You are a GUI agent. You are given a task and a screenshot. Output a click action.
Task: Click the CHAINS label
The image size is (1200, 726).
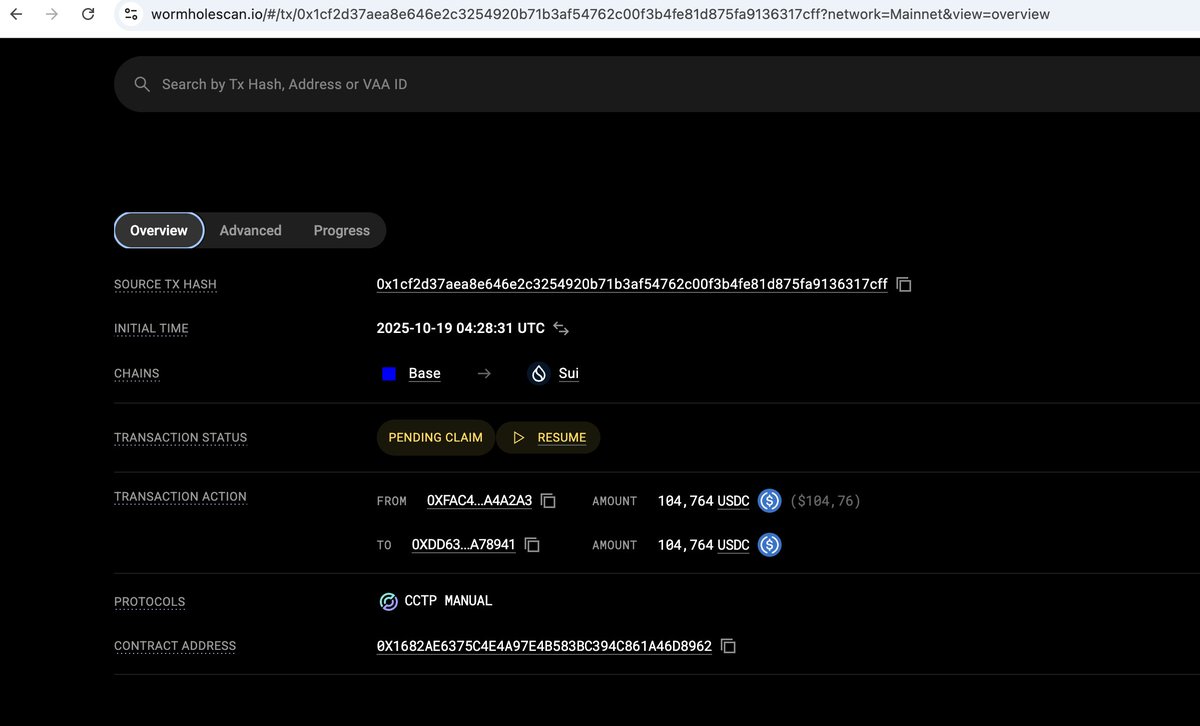click(136, 374)
